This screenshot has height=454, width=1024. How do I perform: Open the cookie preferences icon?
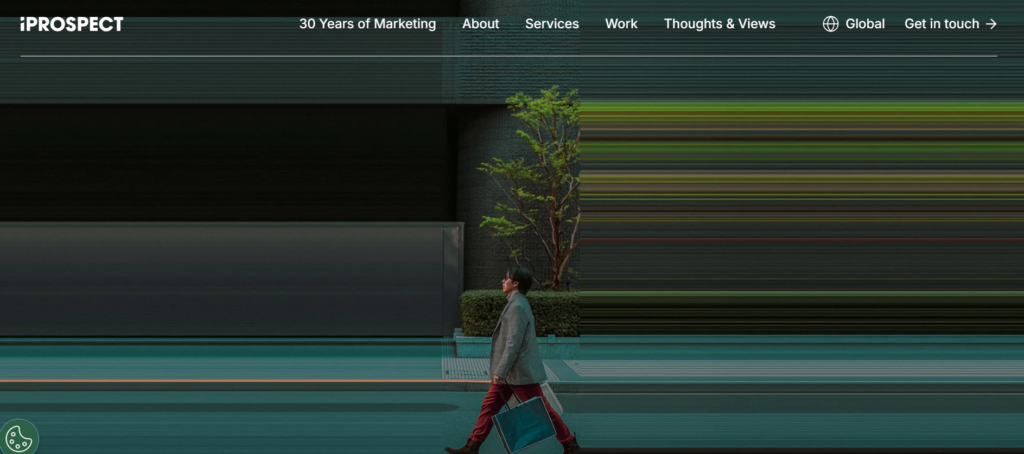point(19,438)
